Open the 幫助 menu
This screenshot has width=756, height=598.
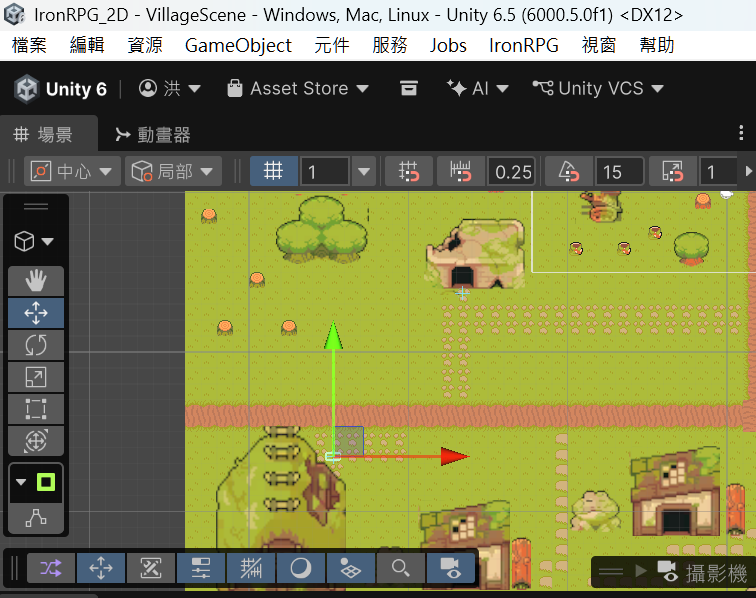point(657,45)
